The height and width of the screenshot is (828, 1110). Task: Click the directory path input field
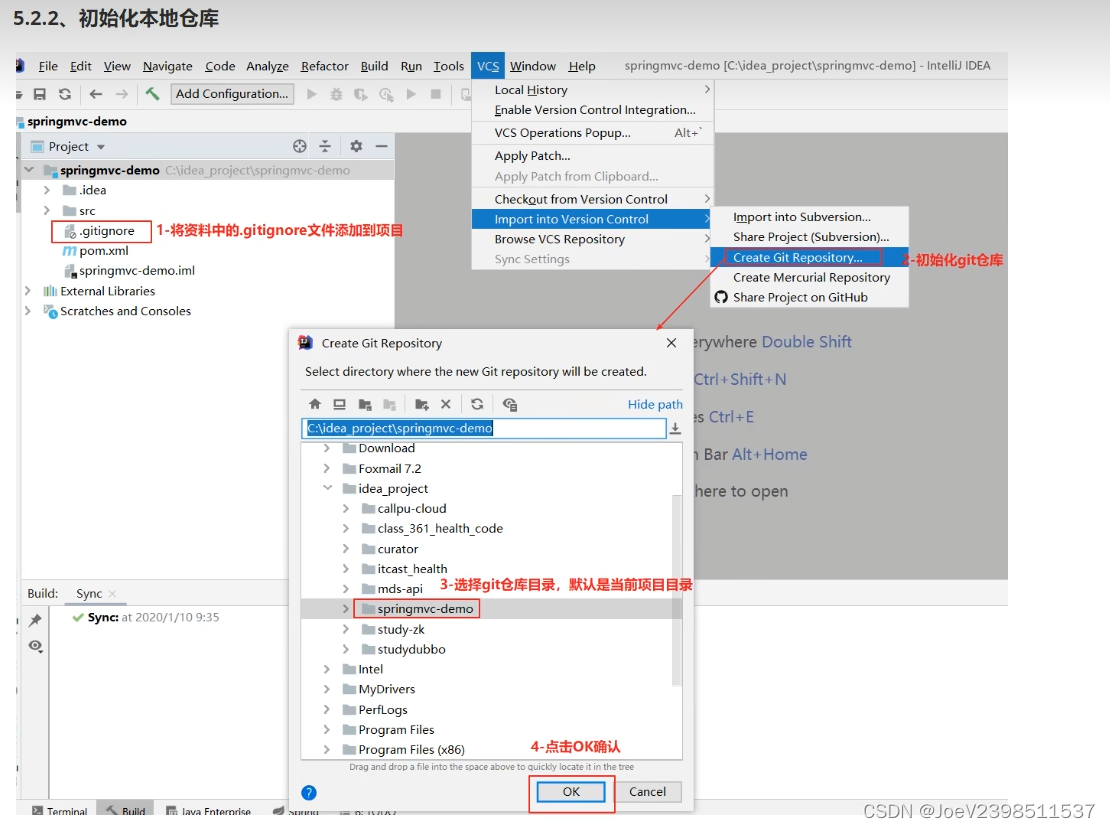coord(484,428)
